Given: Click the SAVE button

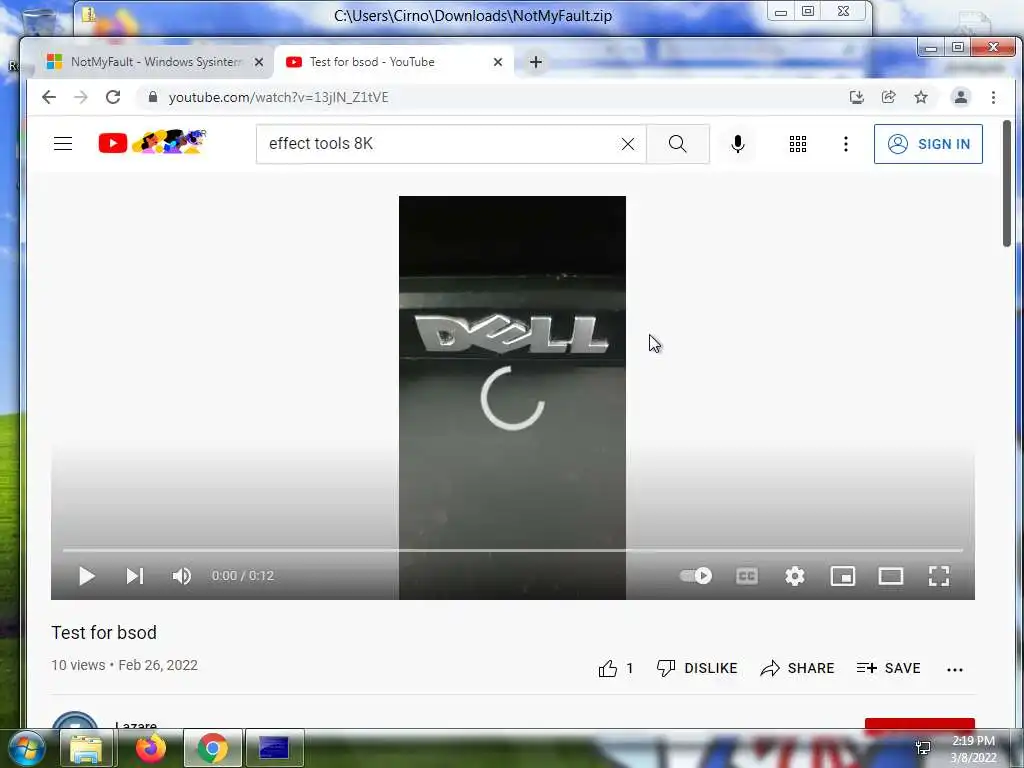Looking at the screenshot, I should tap(888, 668).
